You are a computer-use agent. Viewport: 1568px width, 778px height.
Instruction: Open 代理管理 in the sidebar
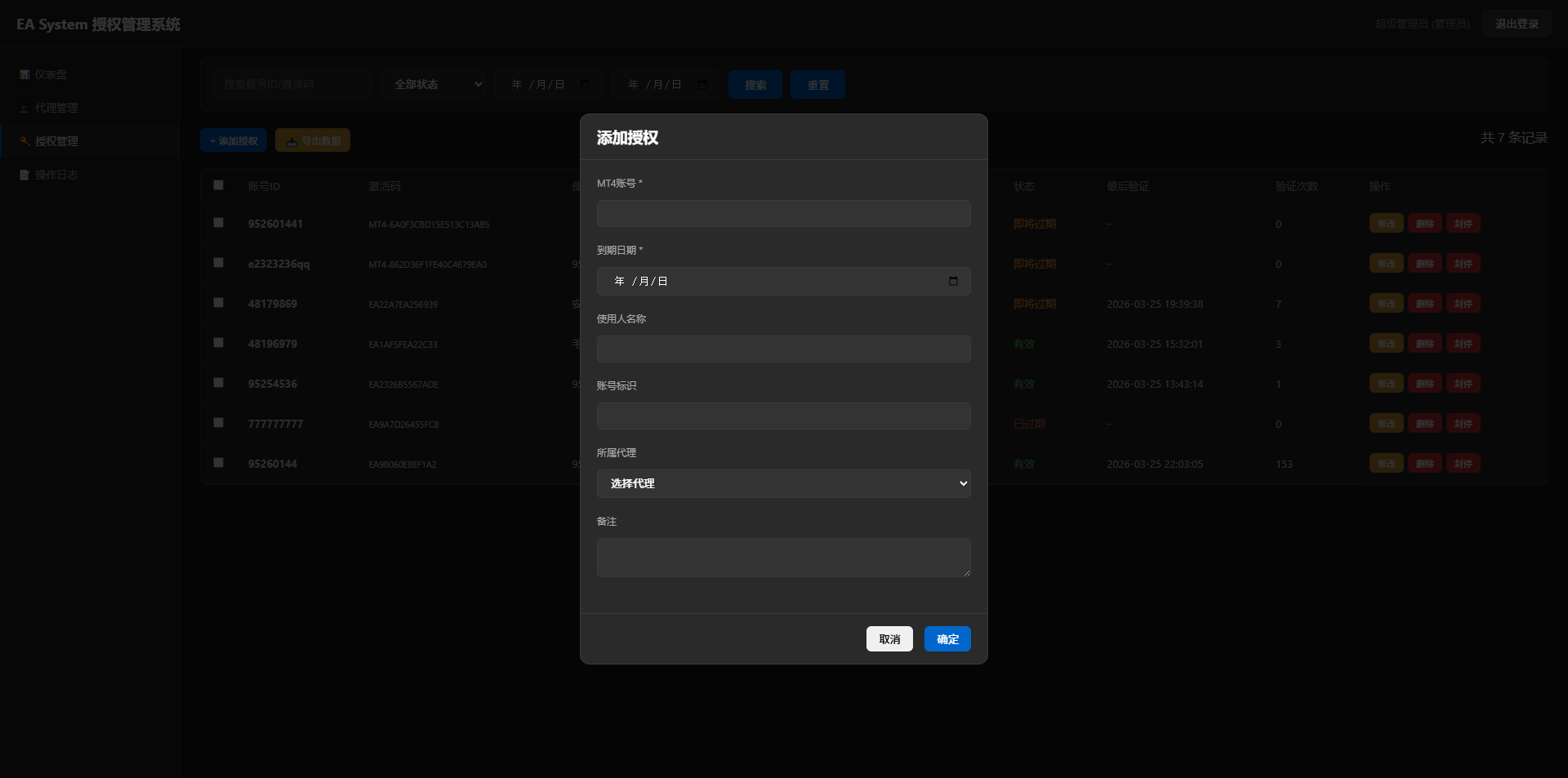coord(90,109)
